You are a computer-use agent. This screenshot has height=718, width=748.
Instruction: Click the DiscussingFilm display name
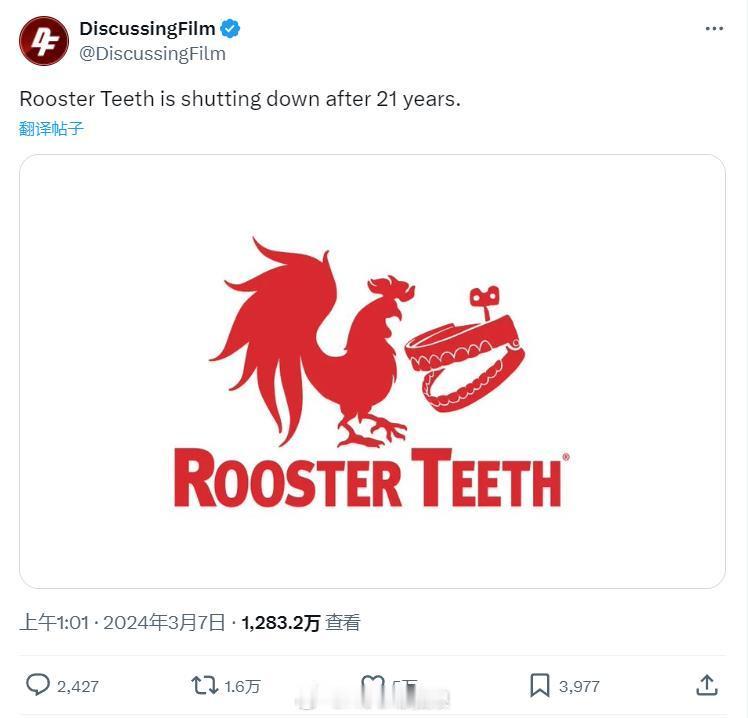147,29
